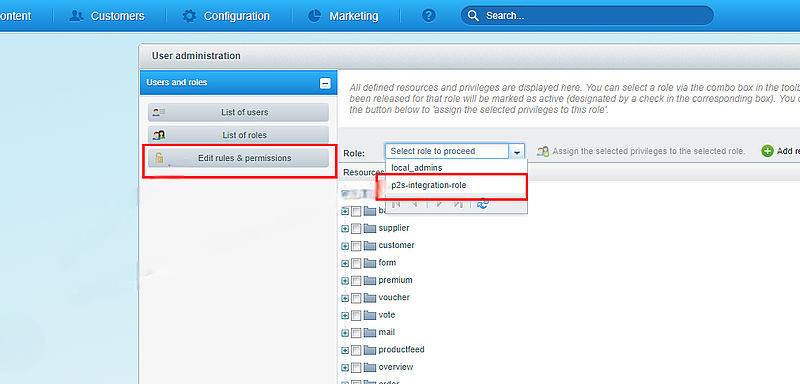Image resolution: width=800 pixels, height=384 pixels.
Task: Click the Select role to proceed field
Action: click(447, 151)
